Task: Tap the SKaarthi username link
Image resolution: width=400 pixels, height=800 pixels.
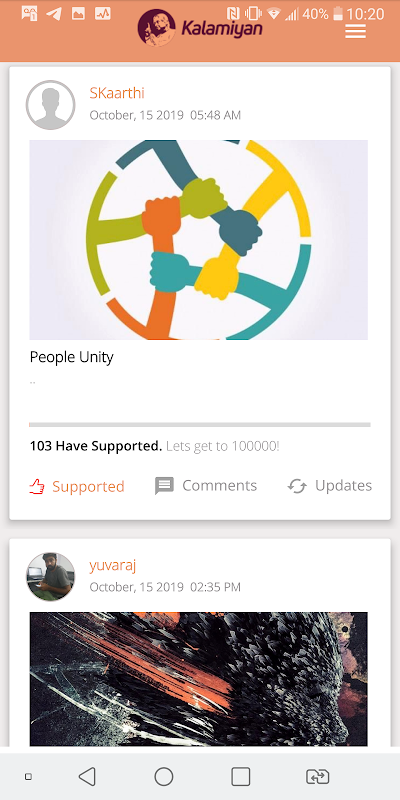Action: 117,93
